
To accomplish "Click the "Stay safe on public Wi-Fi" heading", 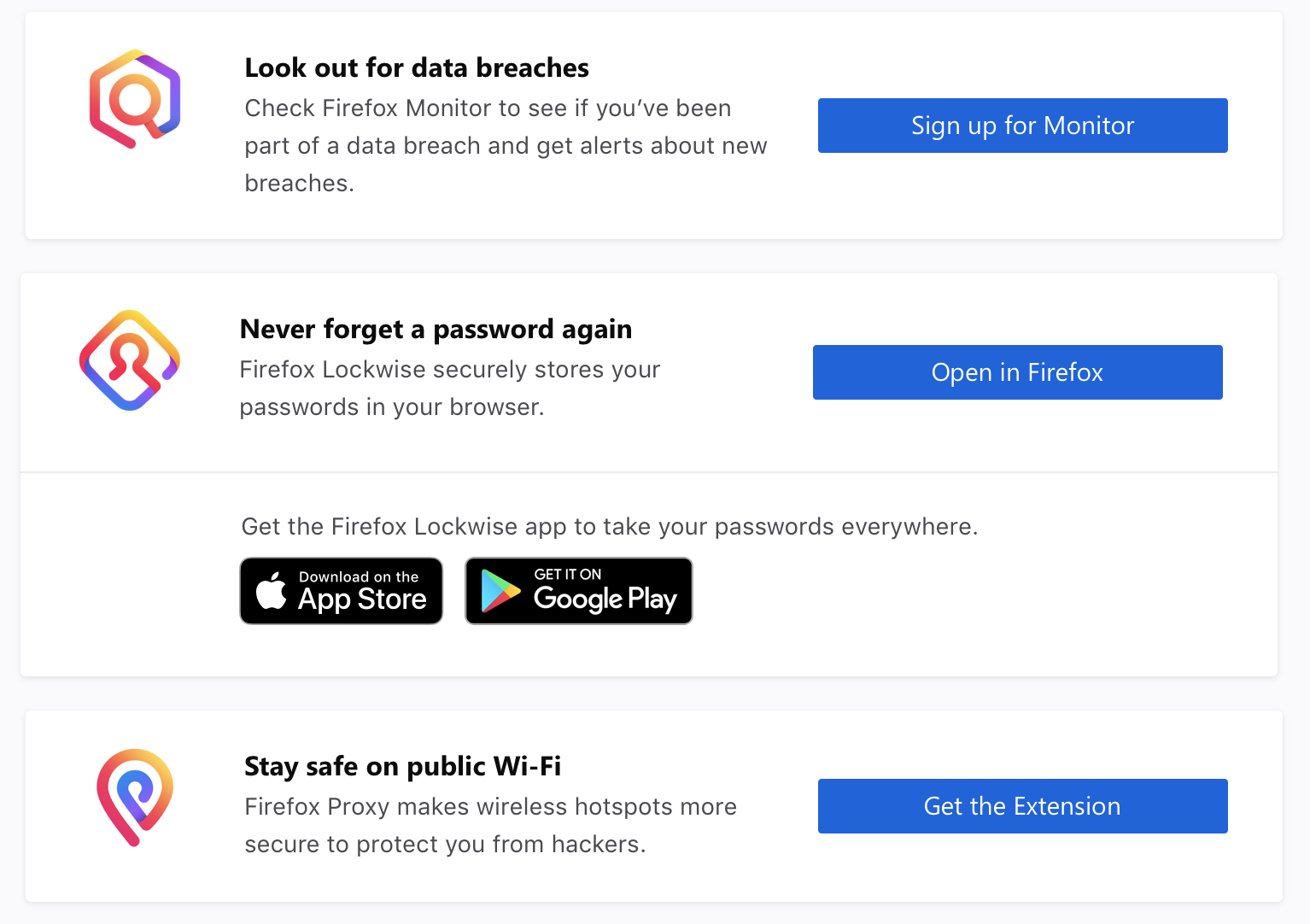I will (x=402, y=766).
